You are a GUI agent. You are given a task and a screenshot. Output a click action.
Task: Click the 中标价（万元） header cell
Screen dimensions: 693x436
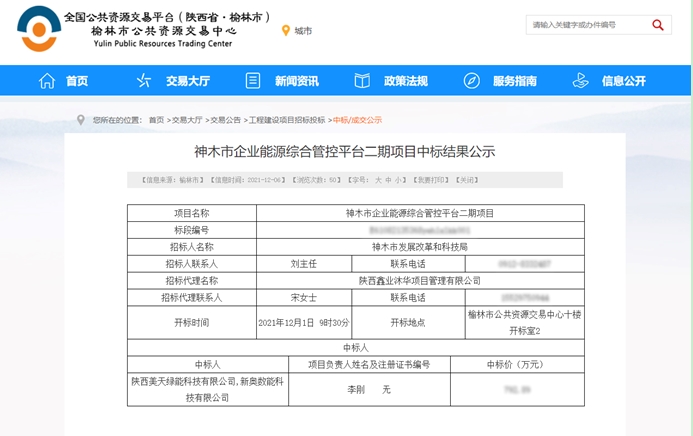[x=517, y=364]
